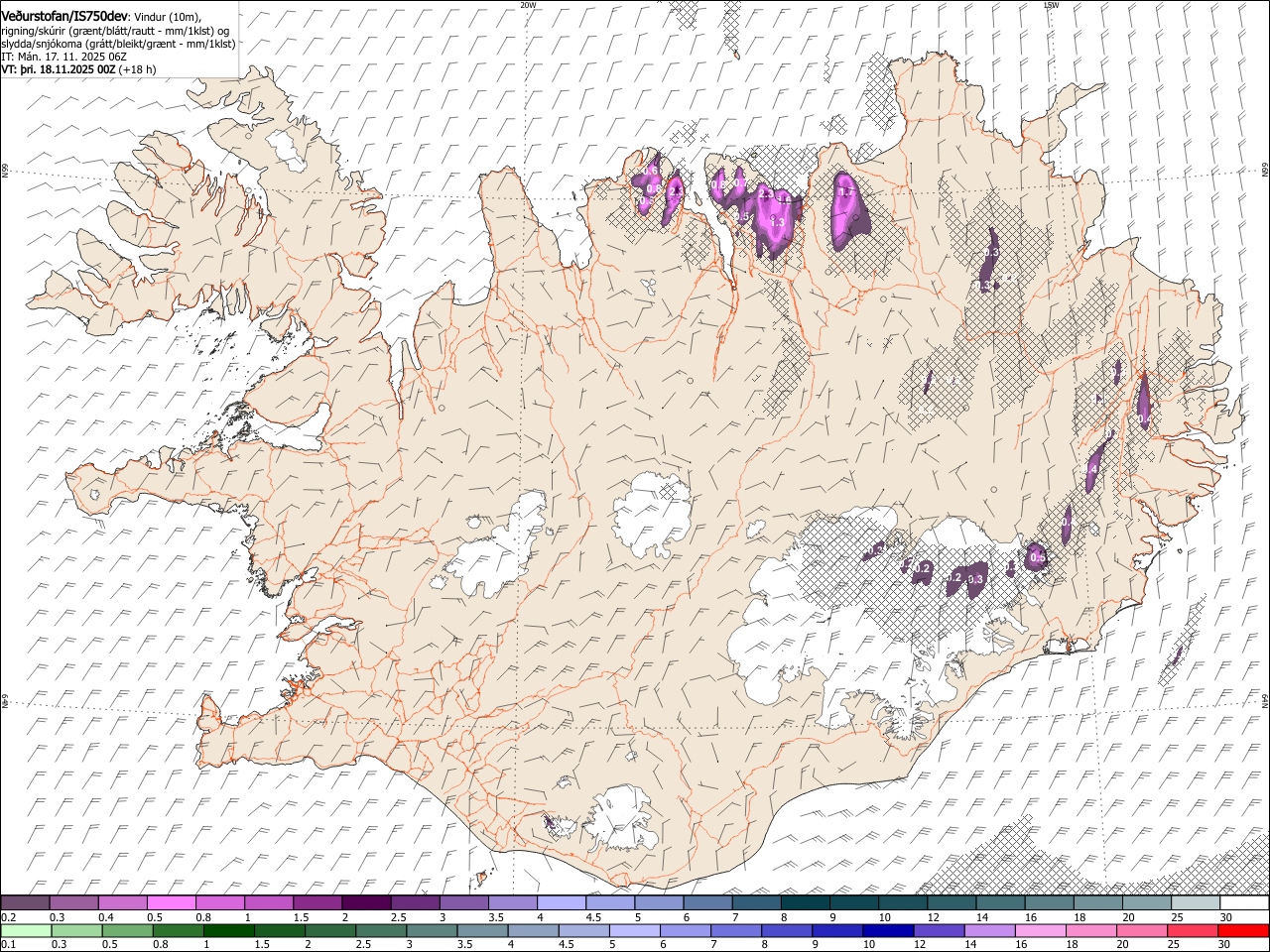Screen dimensions: 1270x952
Task: Pick the deep navy blue 10 swatch in rain scale
Action: [x=888, y=931]
